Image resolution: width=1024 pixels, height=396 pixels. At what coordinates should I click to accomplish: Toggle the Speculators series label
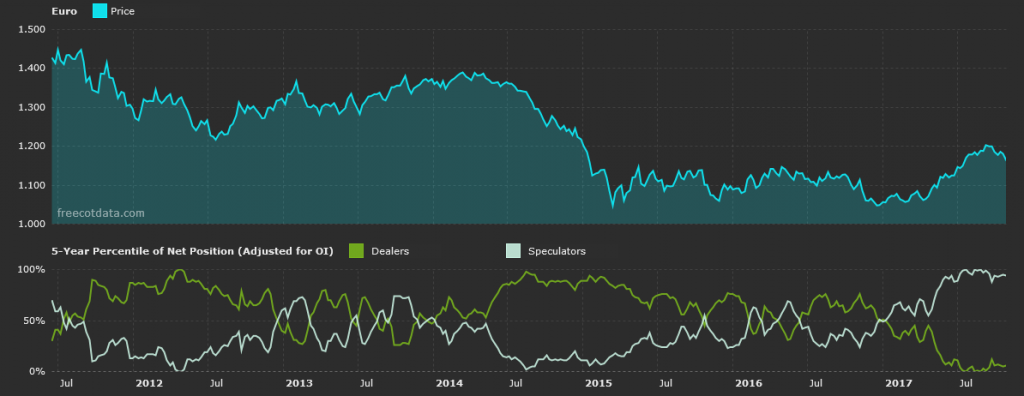(x=556, y=251)
